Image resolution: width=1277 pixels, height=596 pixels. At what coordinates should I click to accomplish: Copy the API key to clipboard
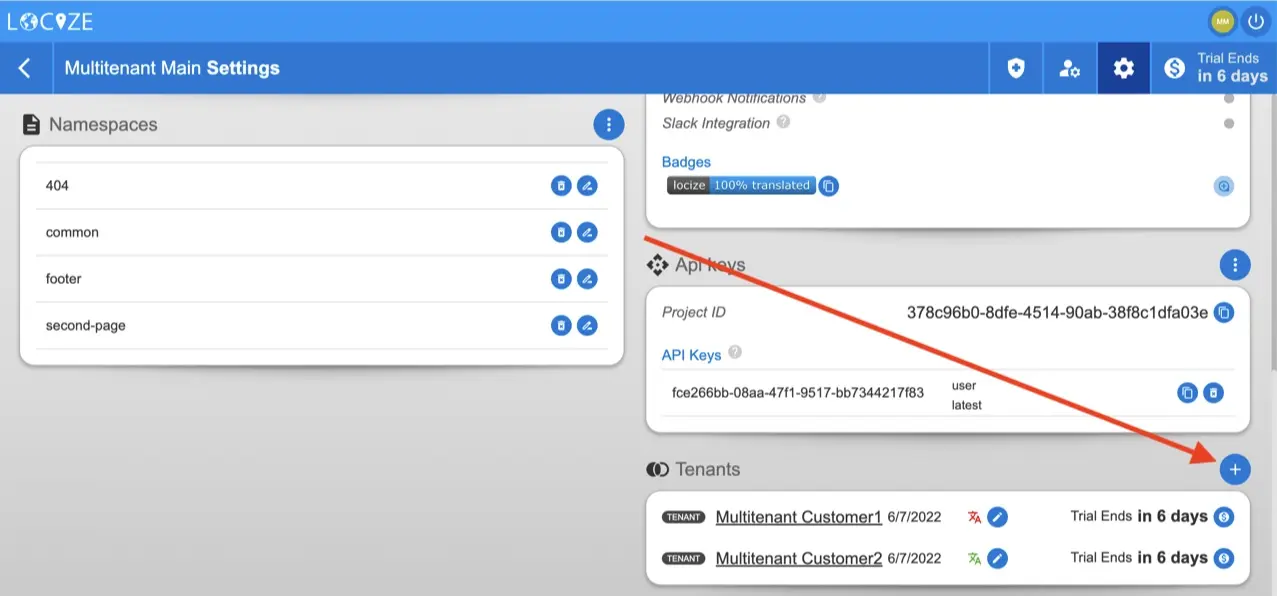click(1187, 393)
